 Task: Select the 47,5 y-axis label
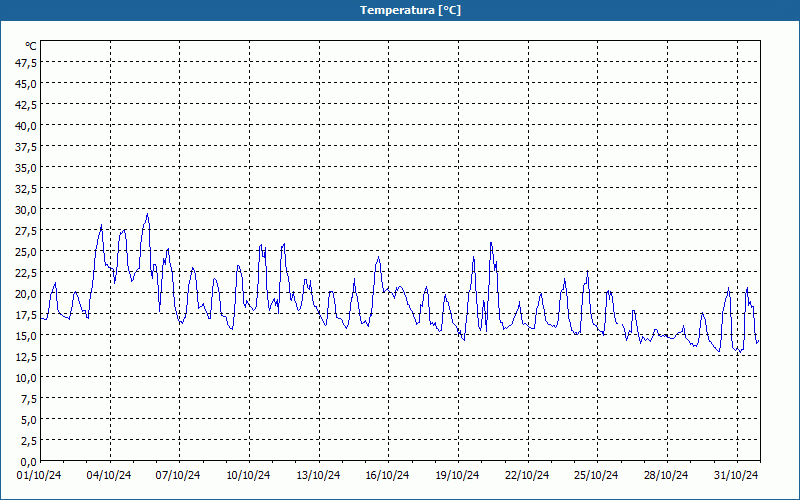27,63
